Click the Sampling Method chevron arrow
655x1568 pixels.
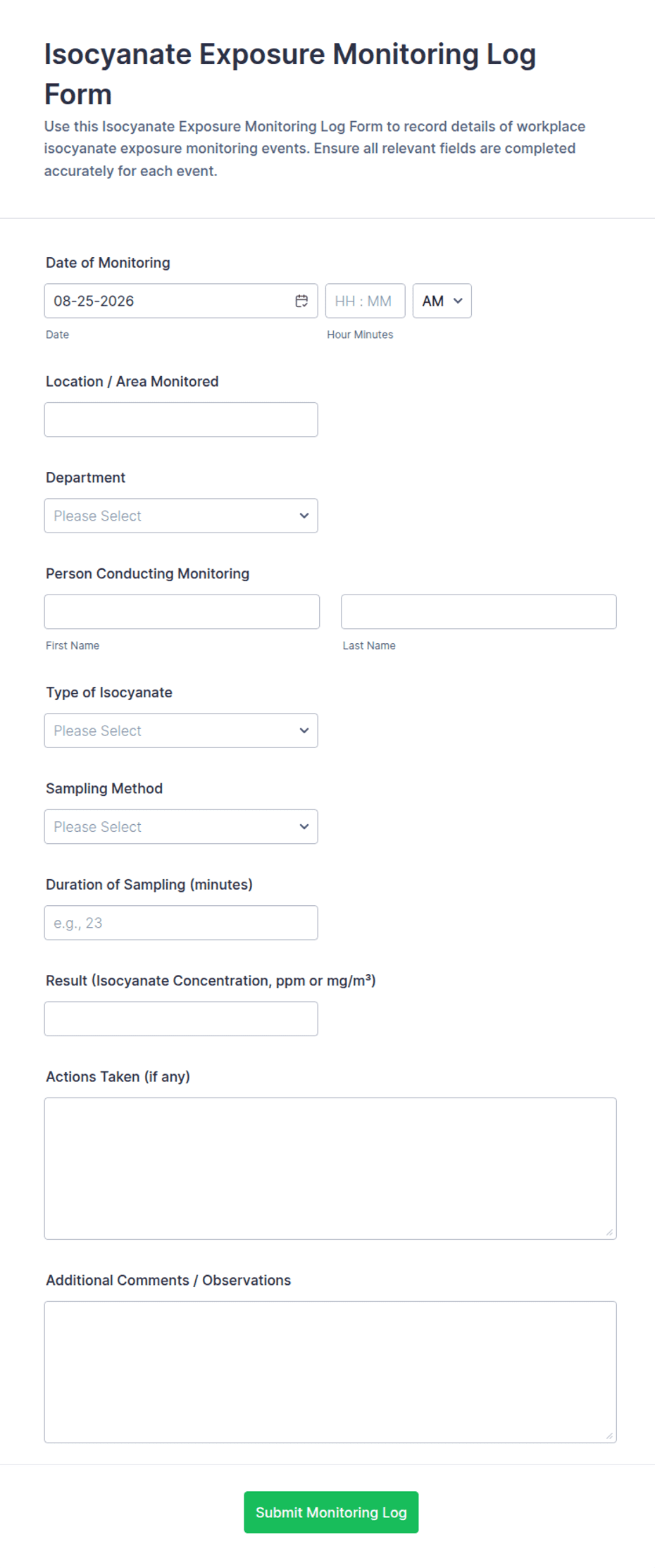[304, 826]
